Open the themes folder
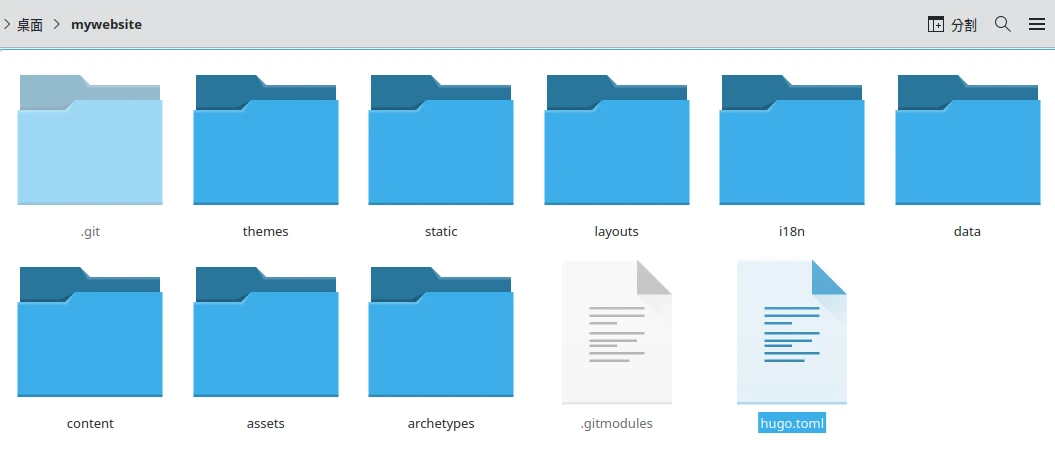This screenshot has width=1055, height=464. 265,140
